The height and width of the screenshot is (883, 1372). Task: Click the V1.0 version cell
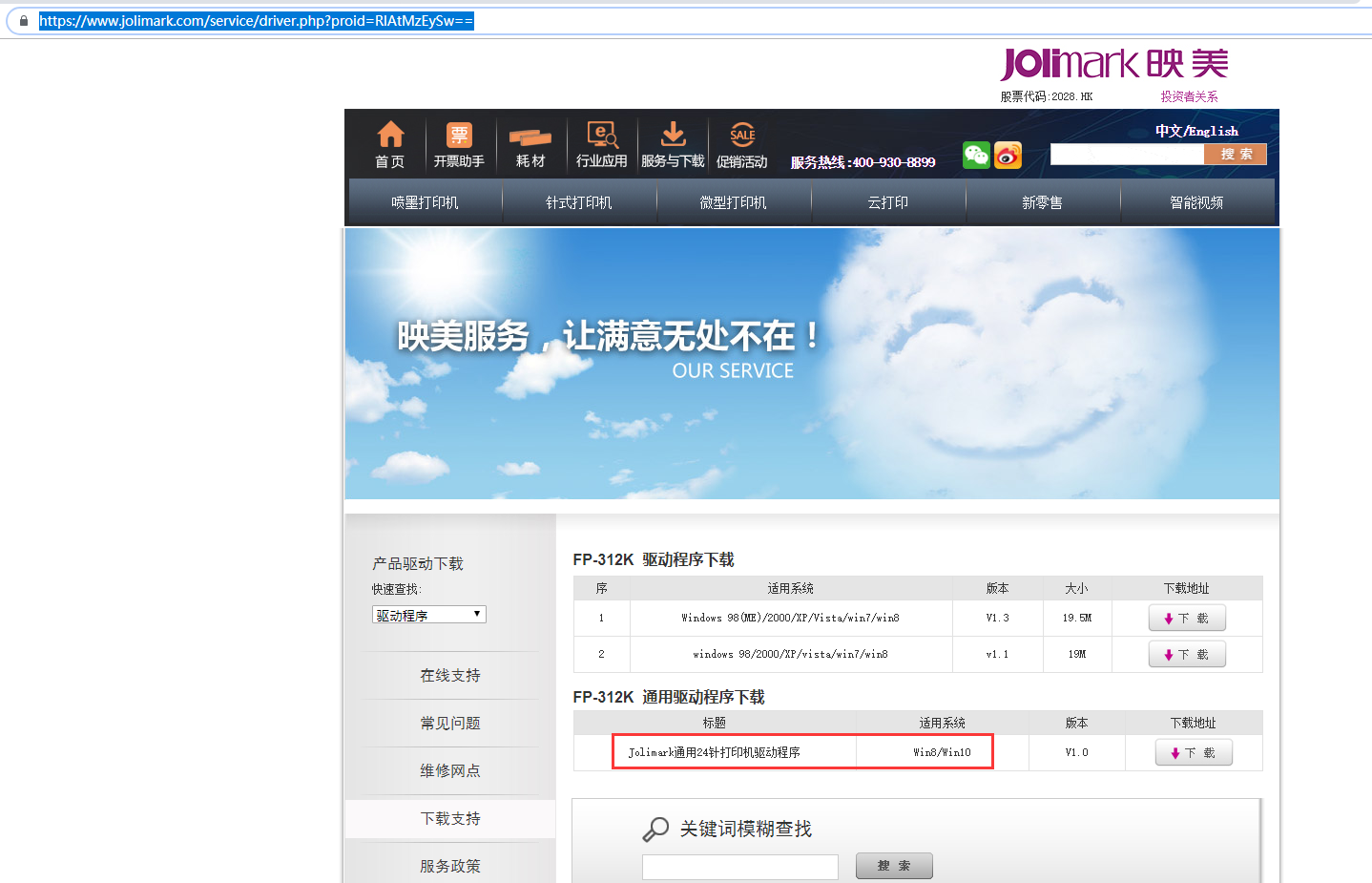(x=1077, y=752)
